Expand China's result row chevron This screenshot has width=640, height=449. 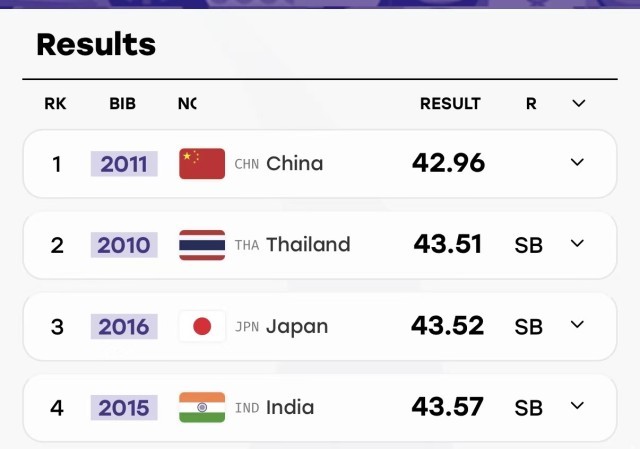[x=577, y=162]
